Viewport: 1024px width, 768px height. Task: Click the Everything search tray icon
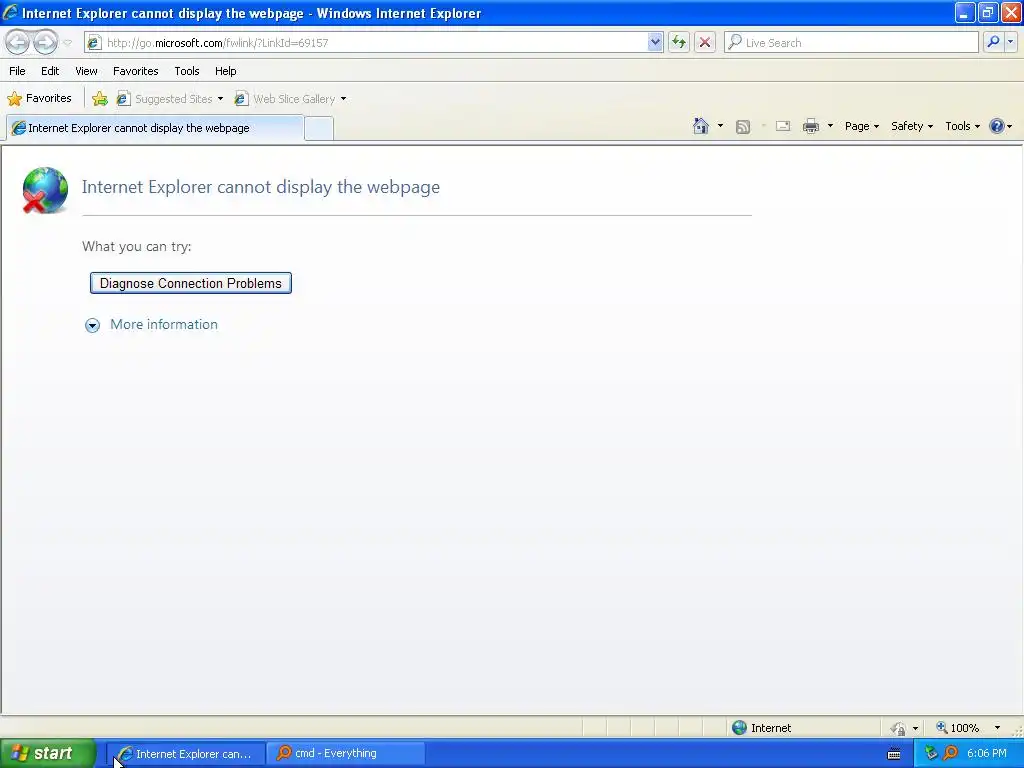click(x=951, y=754)
